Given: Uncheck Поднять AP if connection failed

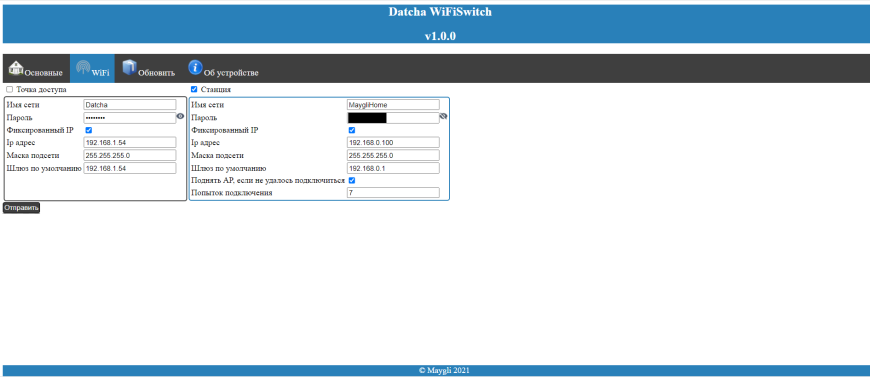Looking at the screenshot, I should point(351,180).
